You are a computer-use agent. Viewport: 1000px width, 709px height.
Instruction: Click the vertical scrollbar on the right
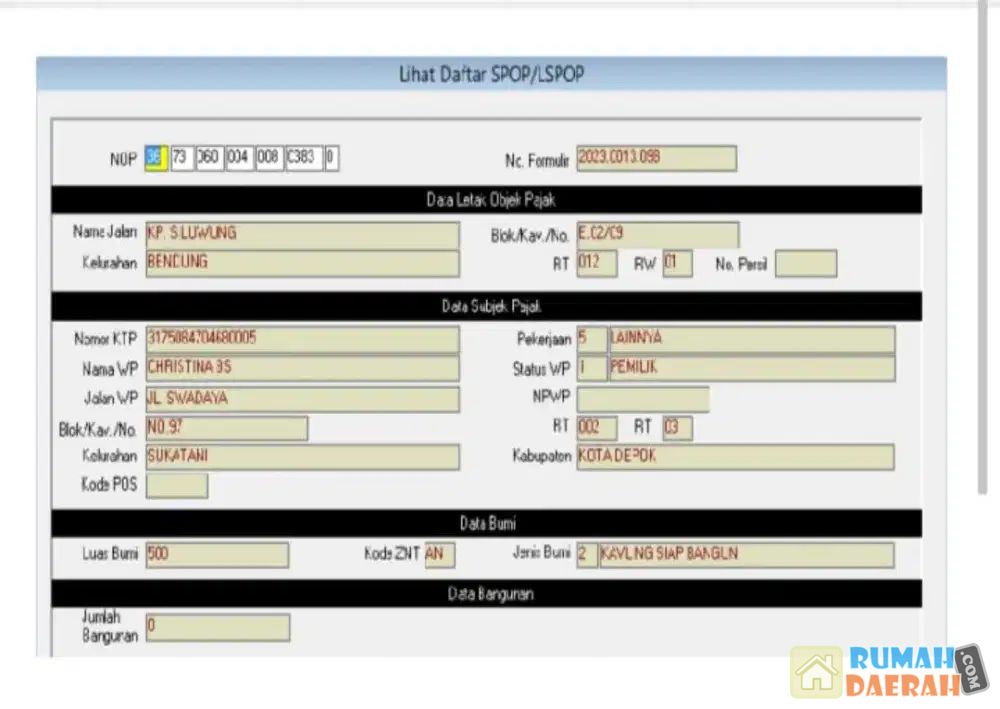tap(983, 250)
